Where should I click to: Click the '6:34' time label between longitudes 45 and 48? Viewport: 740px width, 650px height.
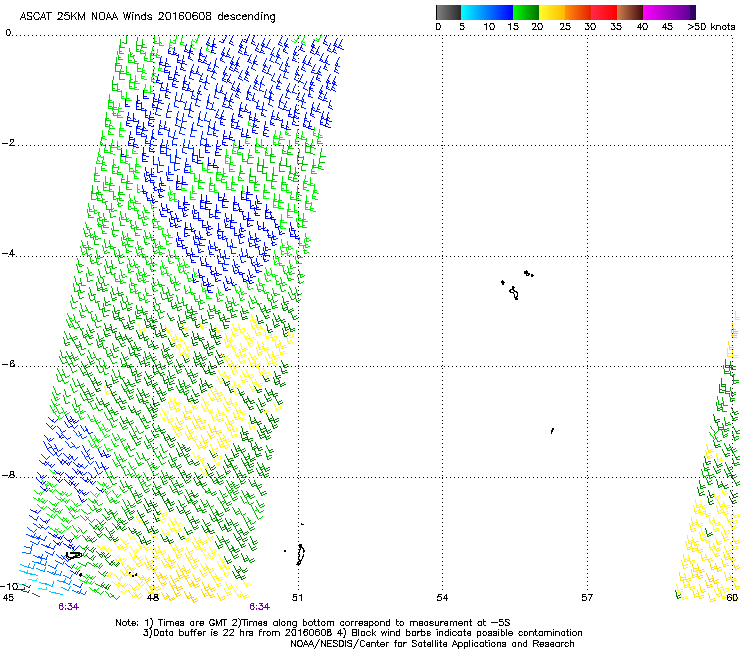click(x=68, y=607)
